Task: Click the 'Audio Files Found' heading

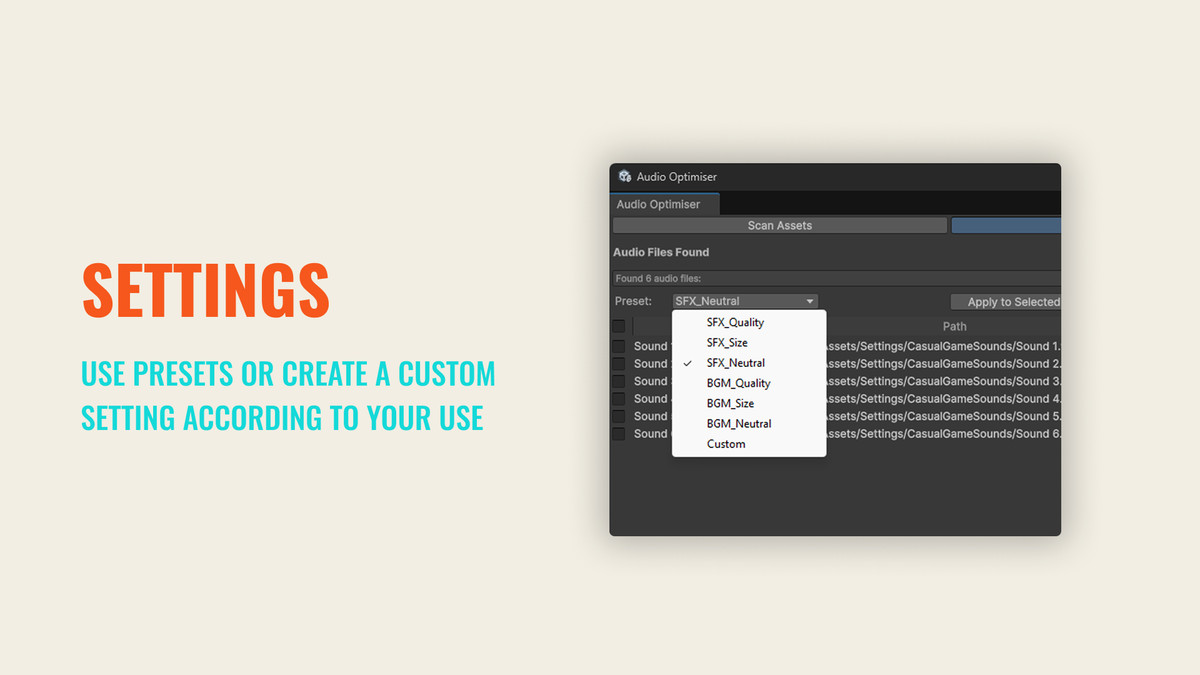Action: tap(661, 252)
